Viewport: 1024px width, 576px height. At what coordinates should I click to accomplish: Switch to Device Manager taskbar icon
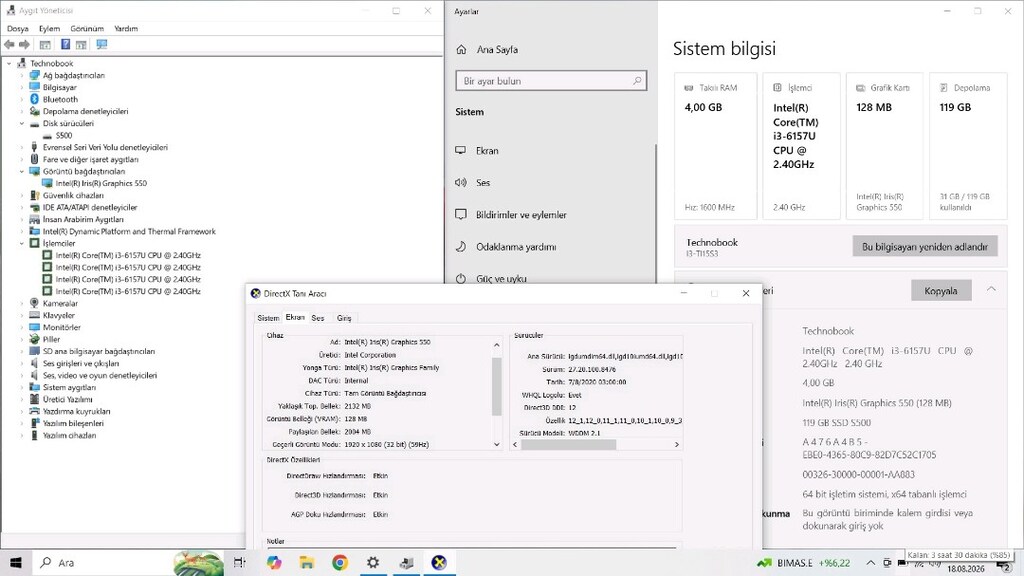click(406, 562)
